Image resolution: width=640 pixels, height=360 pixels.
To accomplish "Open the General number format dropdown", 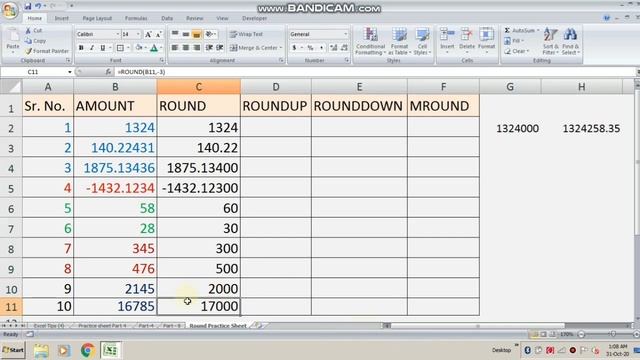I will (x=345, y=34).
